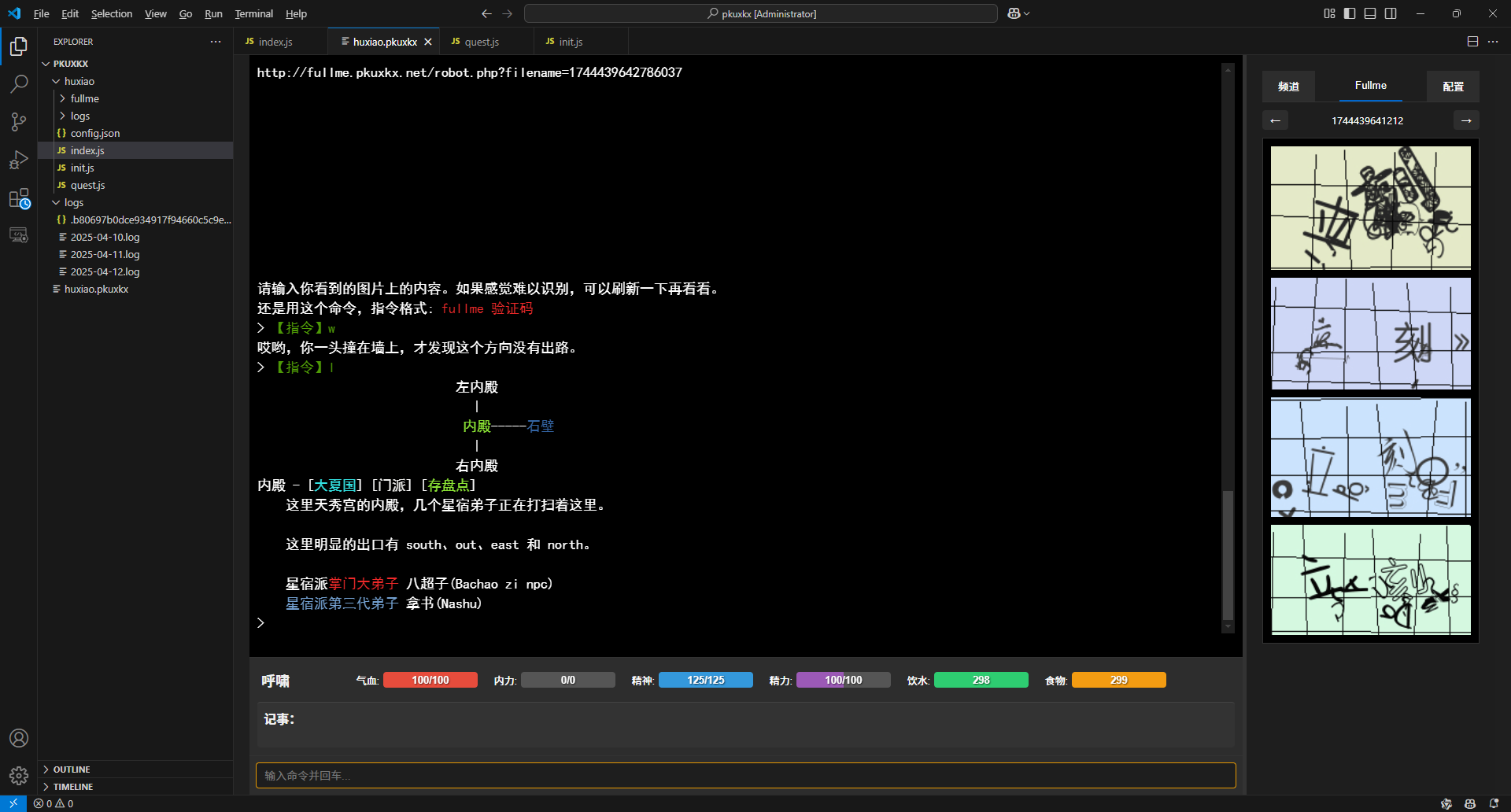Open the Run and Debug view
This screenshot has width=1511, height=812.
tap(19, 159)
